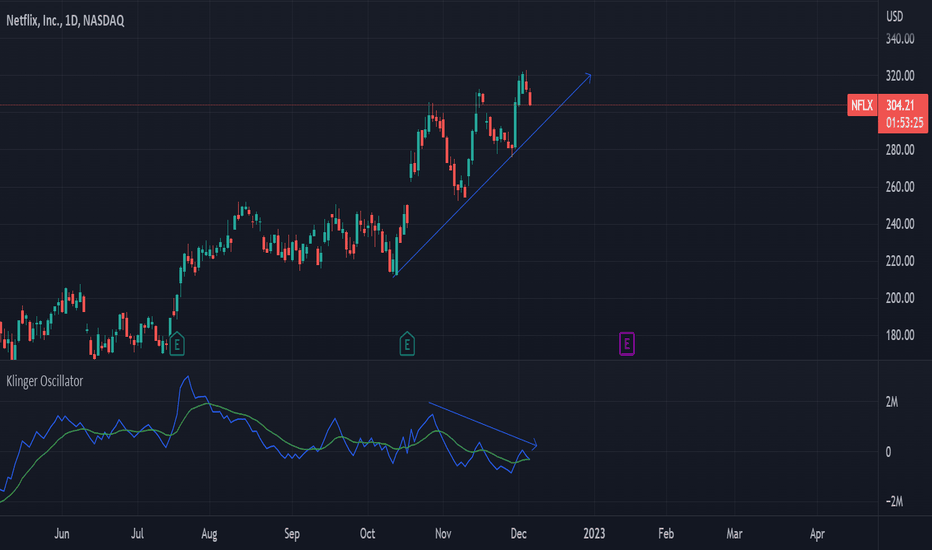
Task: Click the 2023 time axis label
Action: (x=594, y=534)
